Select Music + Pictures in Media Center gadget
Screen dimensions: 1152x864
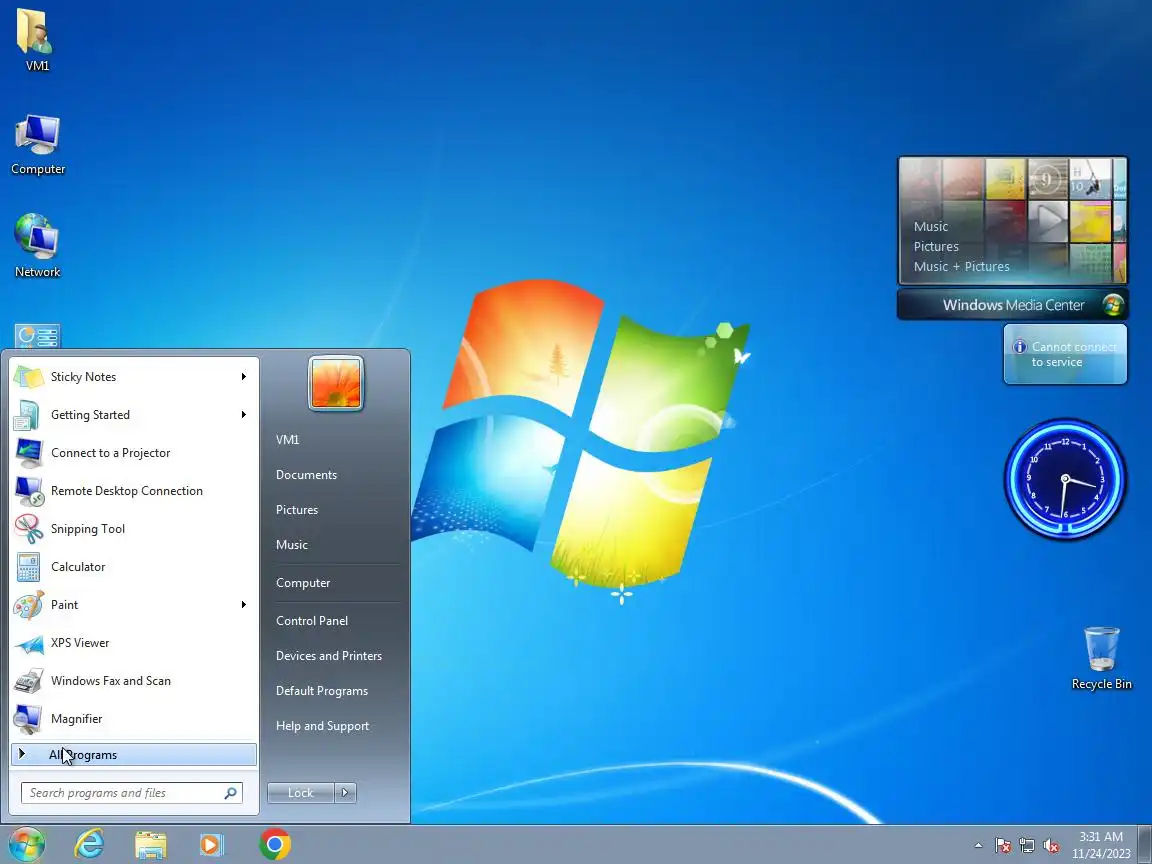tap(961, 267)
